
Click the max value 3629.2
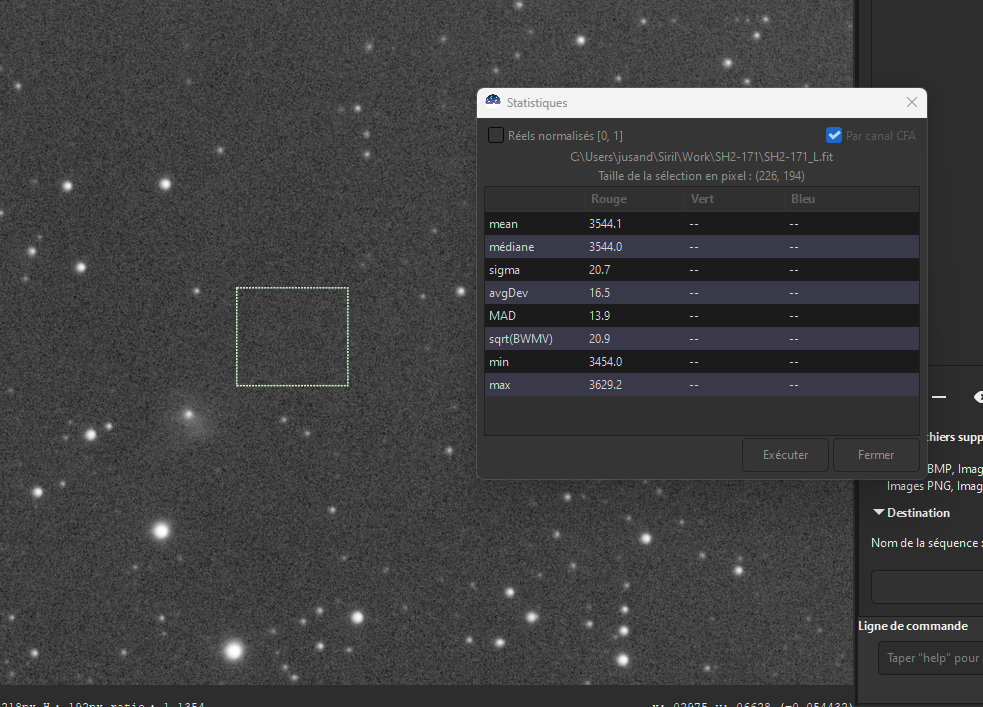605,385
